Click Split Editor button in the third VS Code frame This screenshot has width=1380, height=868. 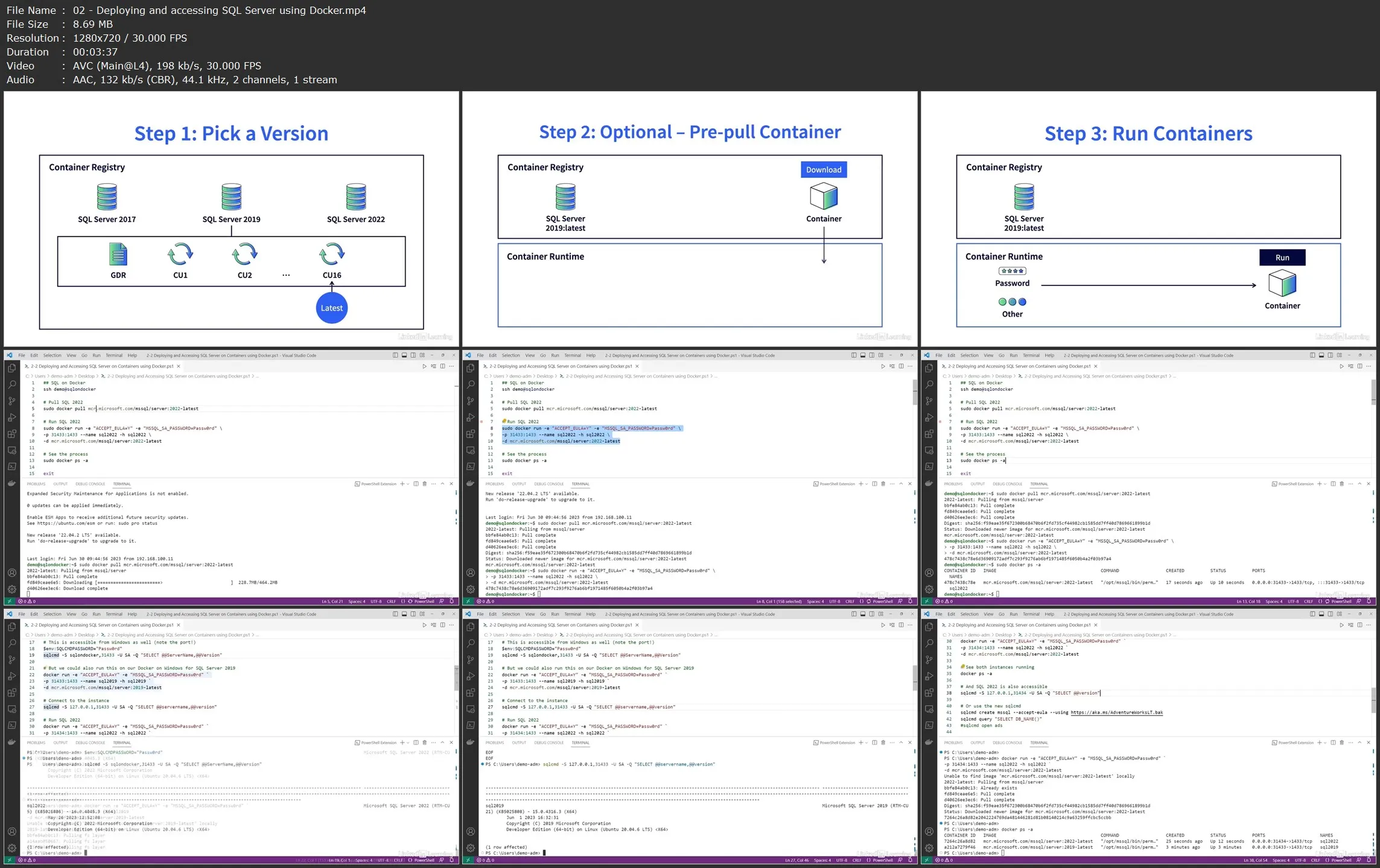pyautogui.click(x=1359, y=366)
